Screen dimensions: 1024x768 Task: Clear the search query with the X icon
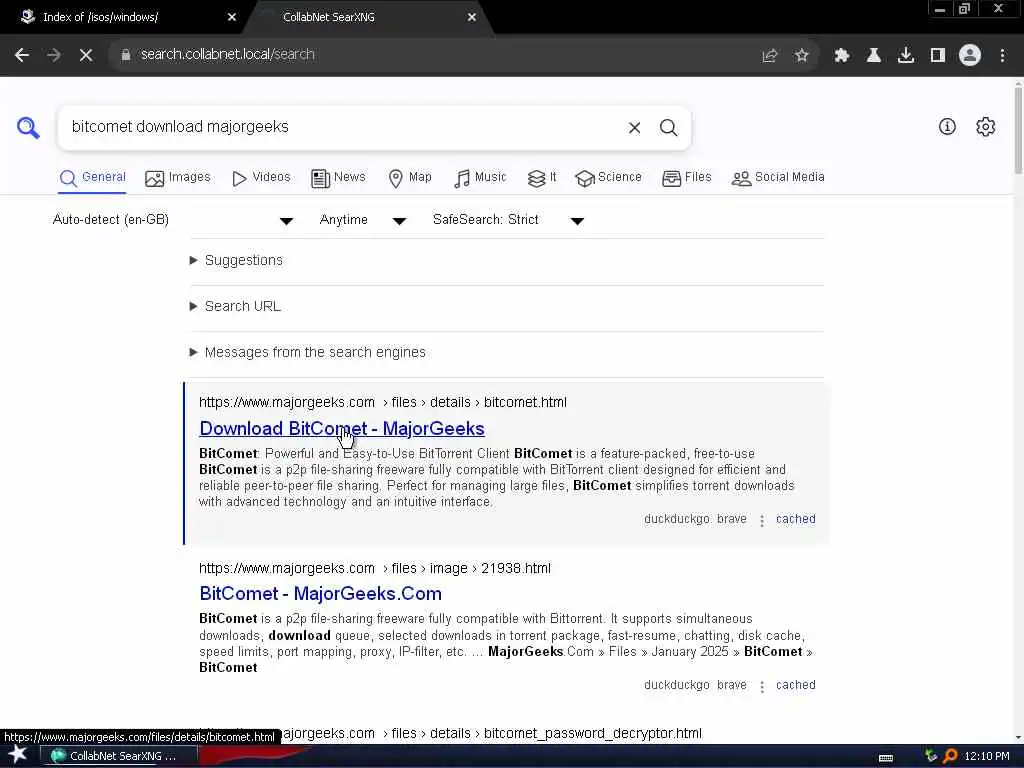[634, 127]
